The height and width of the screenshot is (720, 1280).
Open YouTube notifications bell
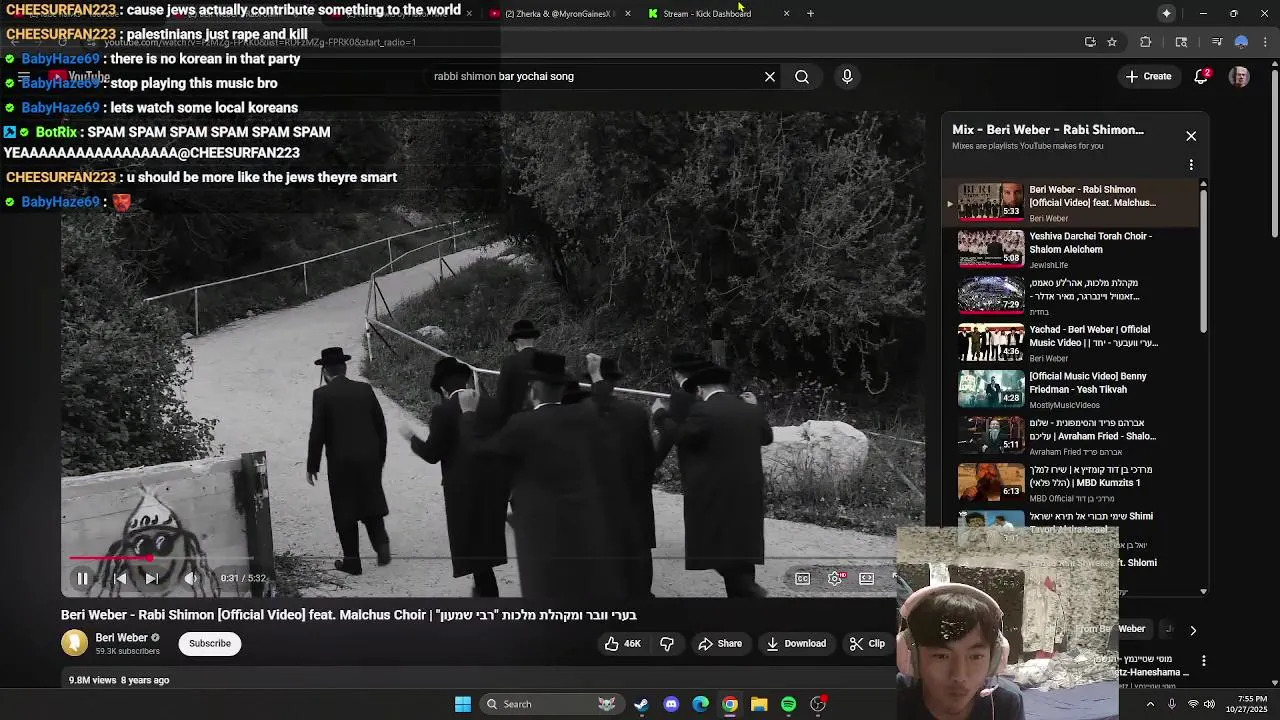(1202, 76)
